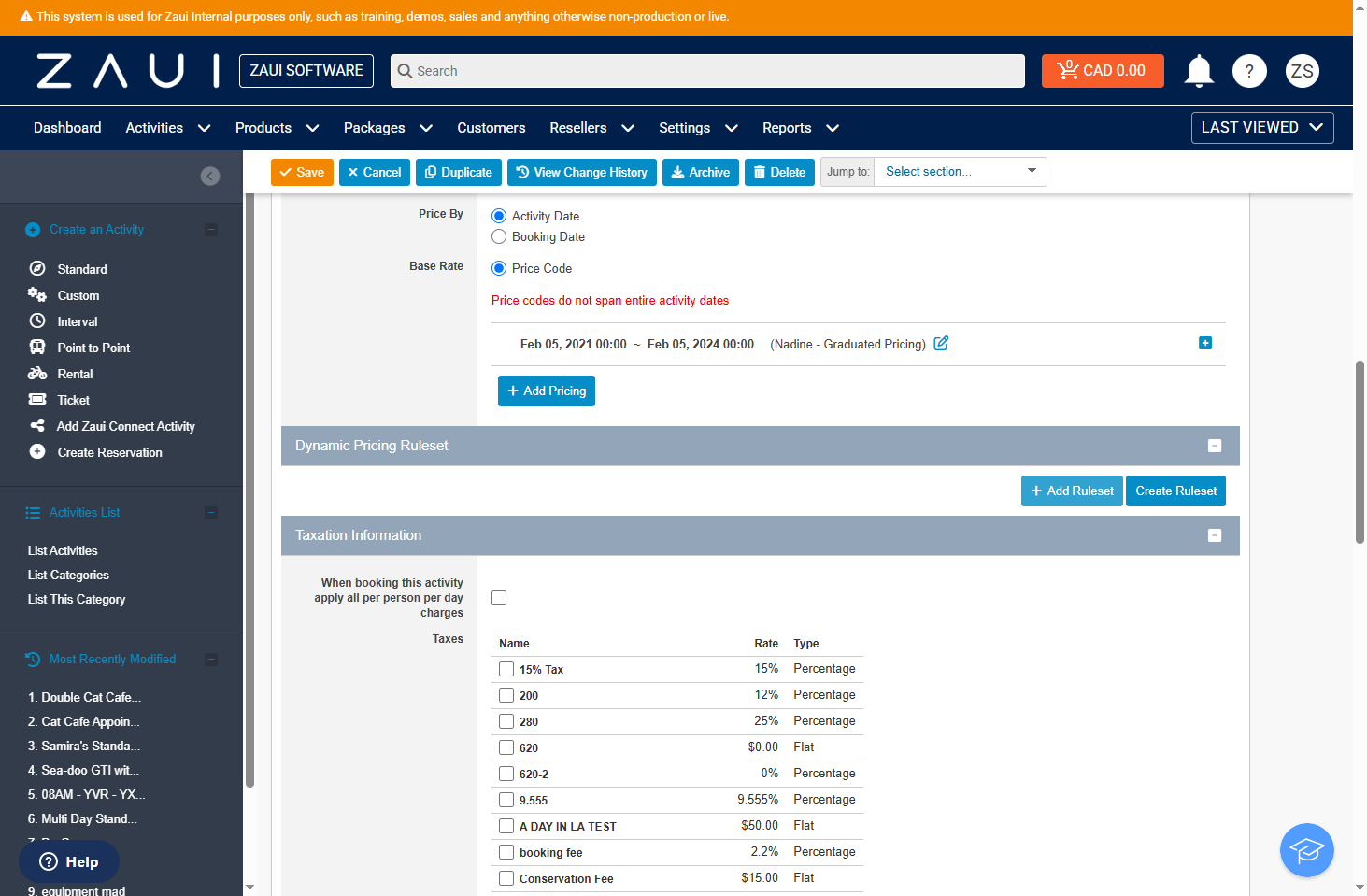The height and width of the screenshot is (896, 1367).
Task: Open the graduation cap training widget
Action: [1307, 850]
